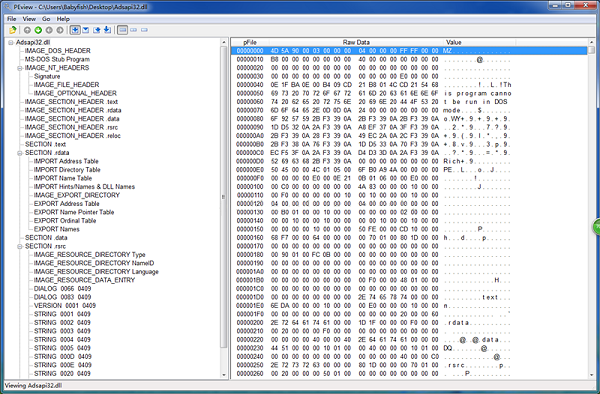Click the grey up-arrow navigation icon
600x394 pixels.
[27, 30]
